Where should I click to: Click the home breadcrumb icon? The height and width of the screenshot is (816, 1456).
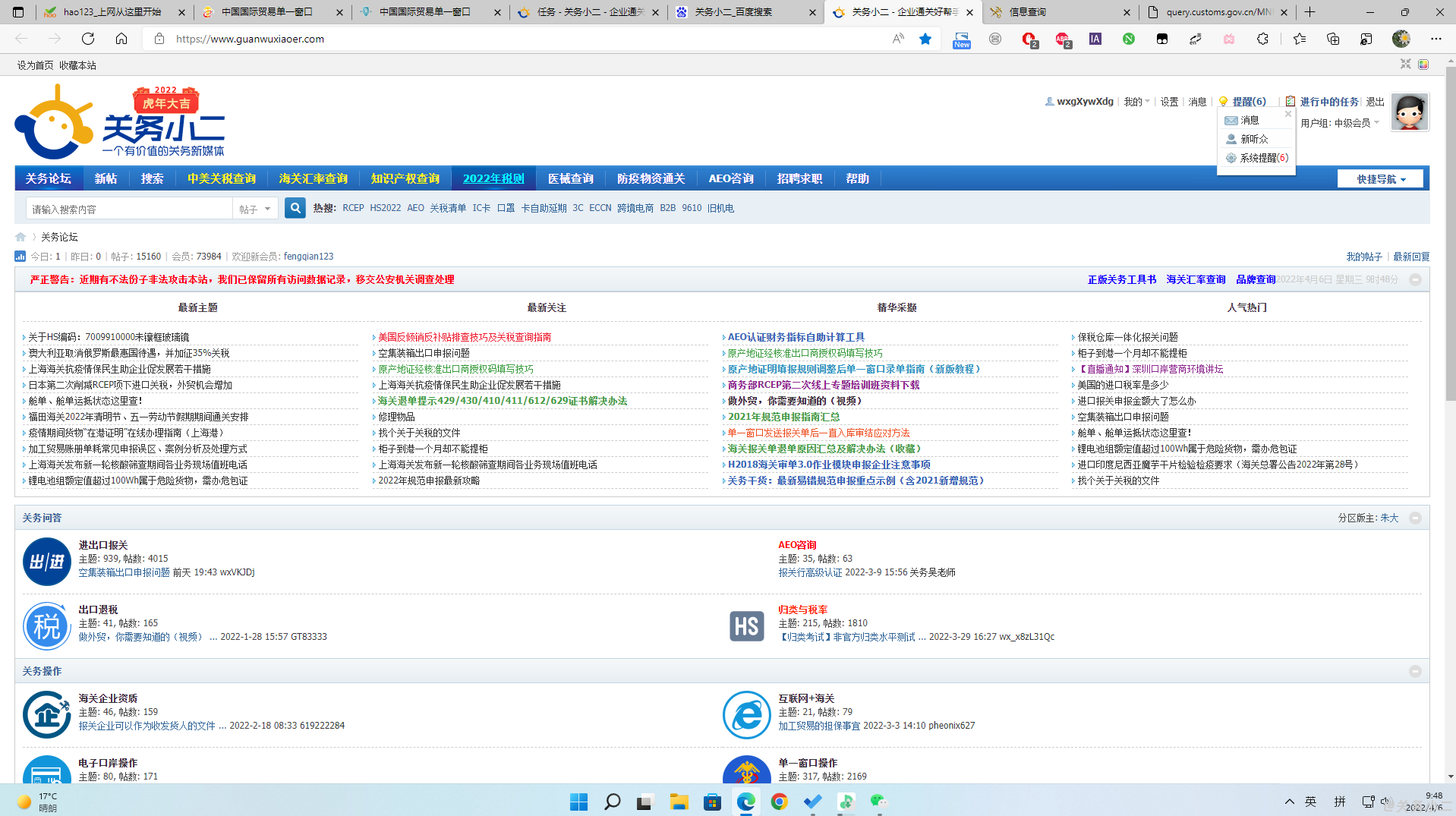pyautogui.click(x=20, y=237)
